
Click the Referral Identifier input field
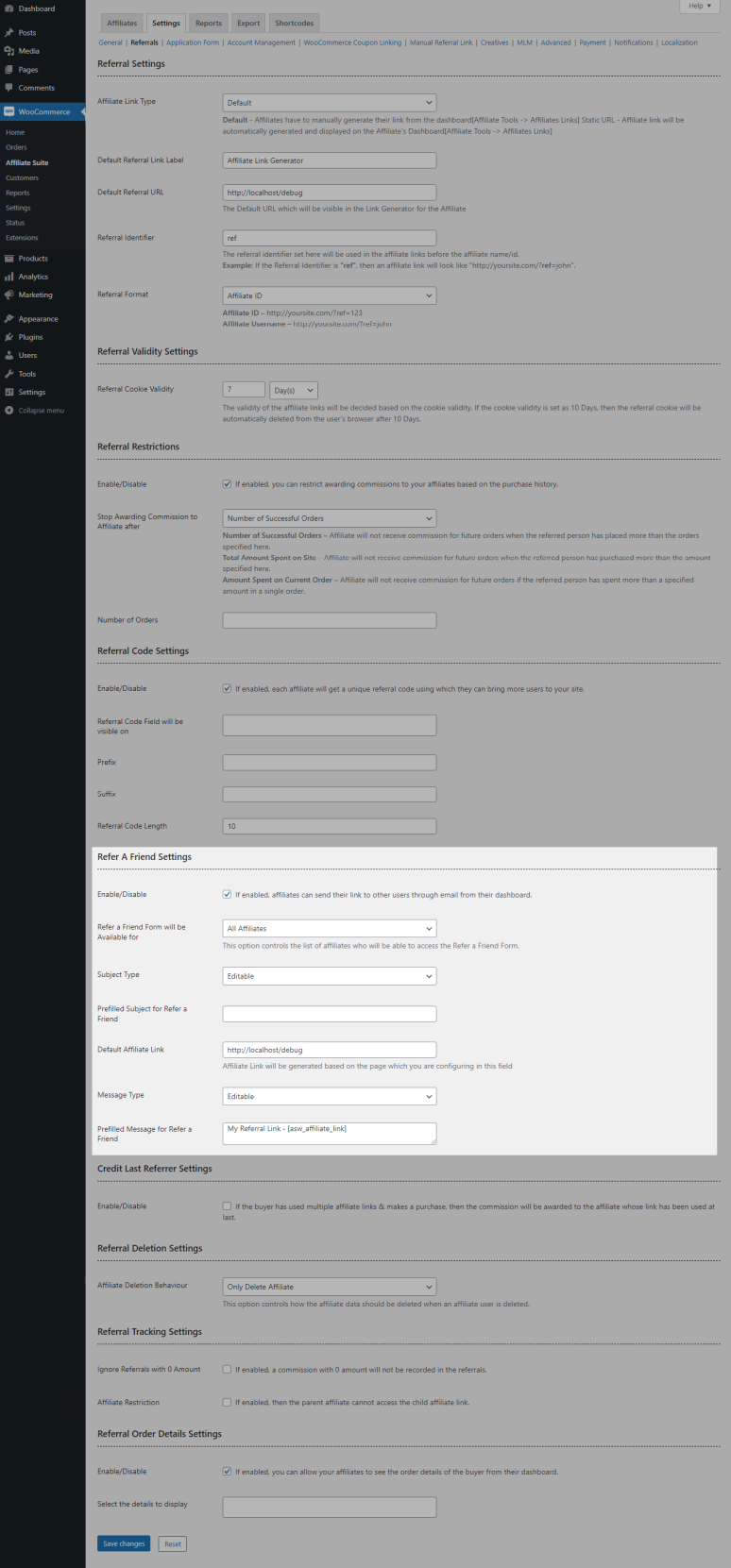(330, 238)
